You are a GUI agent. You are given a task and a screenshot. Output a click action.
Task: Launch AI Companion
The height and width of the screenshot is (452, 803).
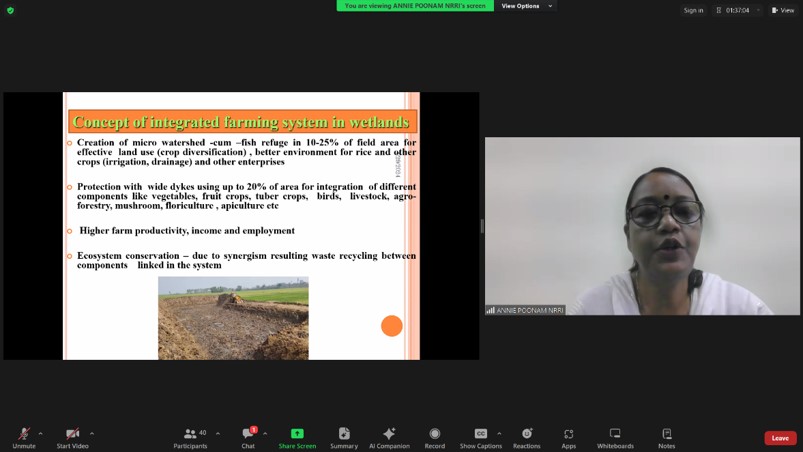click(389, 436)
